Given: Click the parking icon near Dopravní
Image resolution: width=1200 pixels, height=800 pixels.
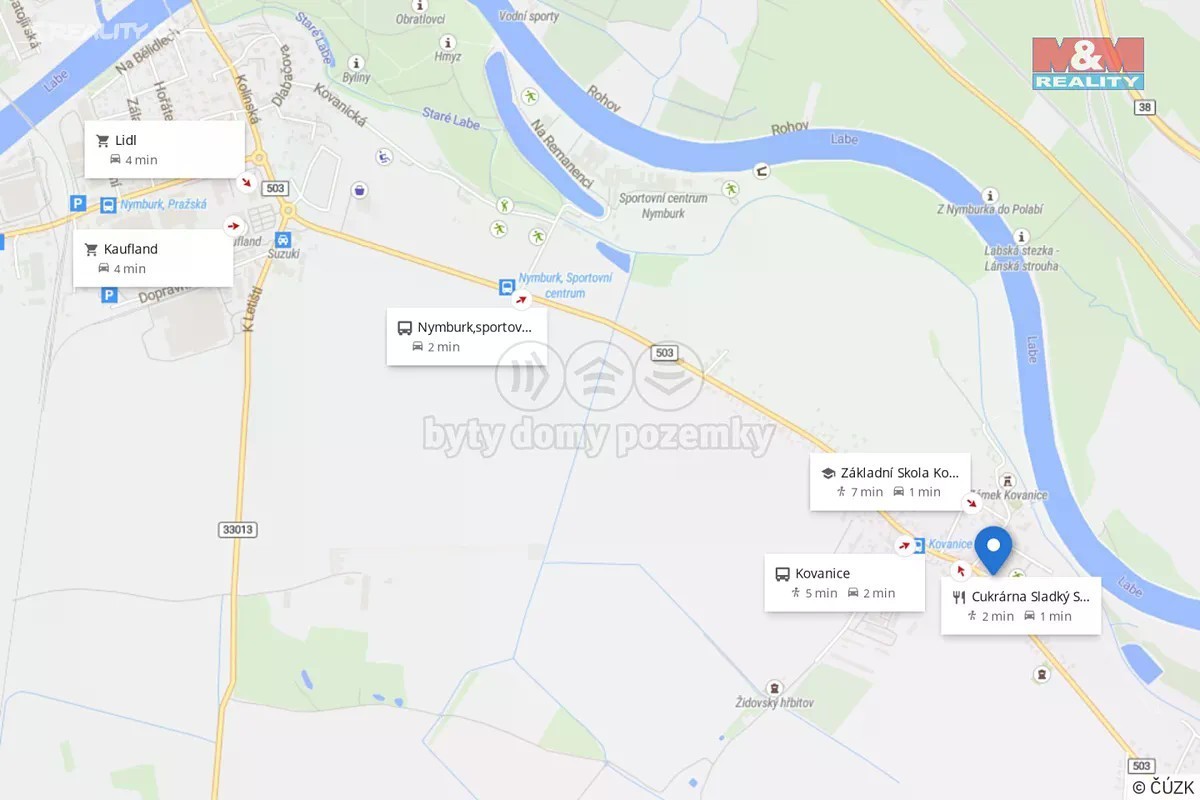Looking at the screenshot, I should [109, 295].
